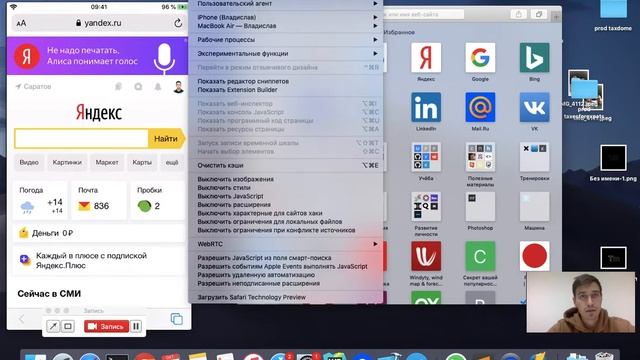Open the Карты tab on Yandex
The image size is (640, 360).
[x=142, y=162]
